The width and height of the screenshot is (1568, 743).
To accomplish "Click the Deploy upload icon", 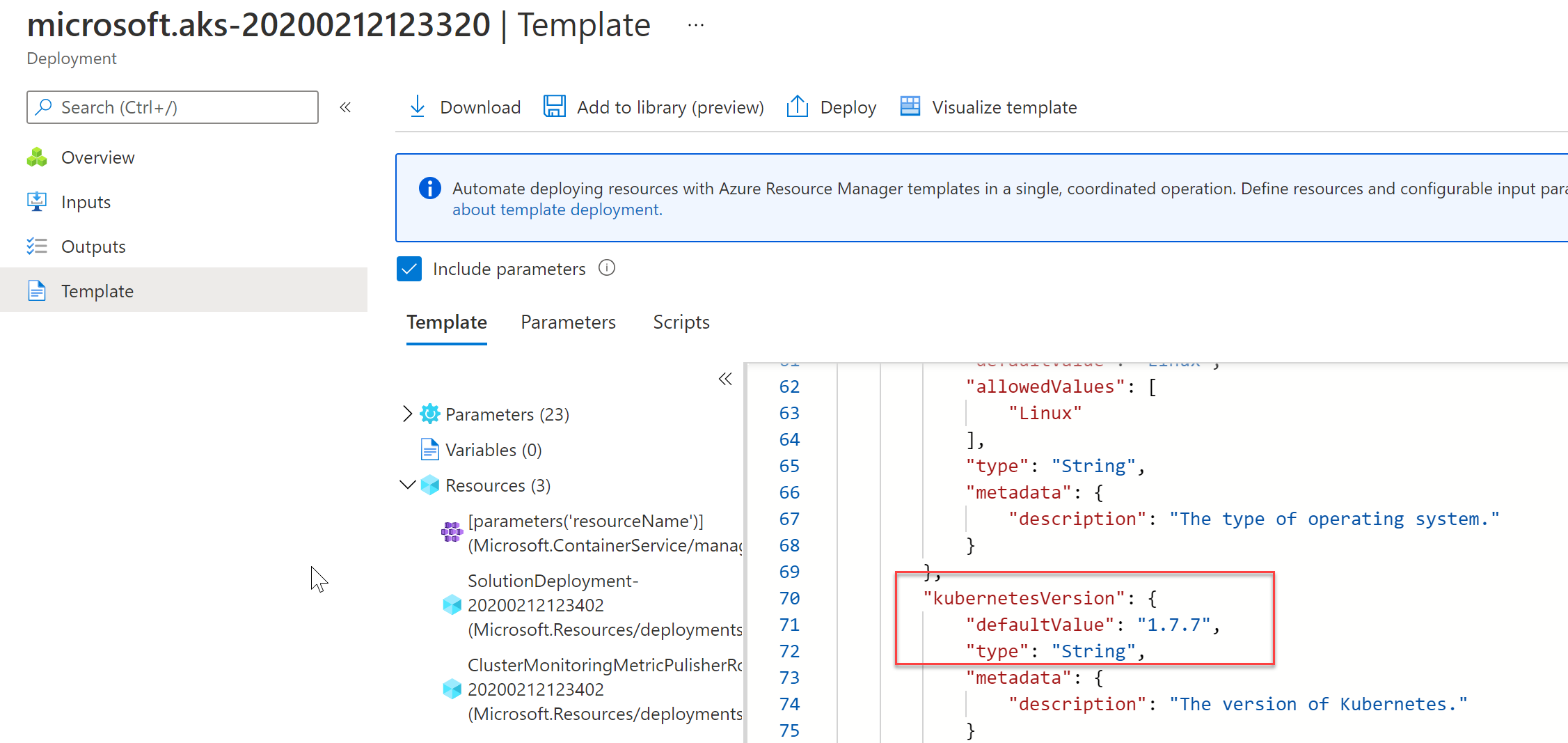I will click(x=797, y=107).
